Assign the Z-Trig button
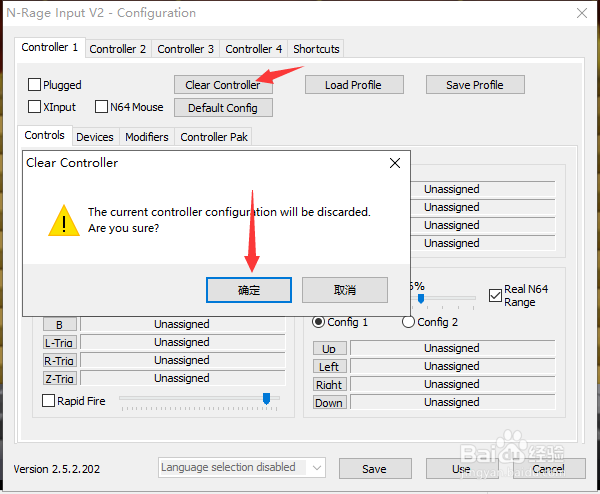Image resolution: width=600 pixels, height=494 pixels. click(60, 378)
